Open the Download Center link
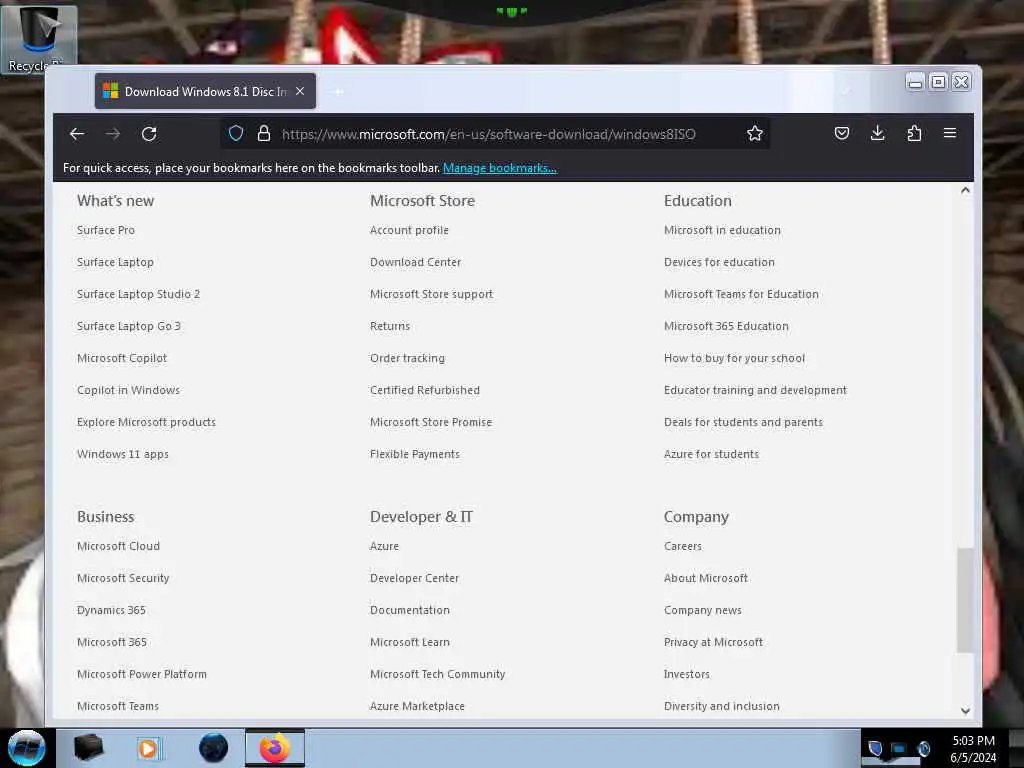 click(415, 262)
